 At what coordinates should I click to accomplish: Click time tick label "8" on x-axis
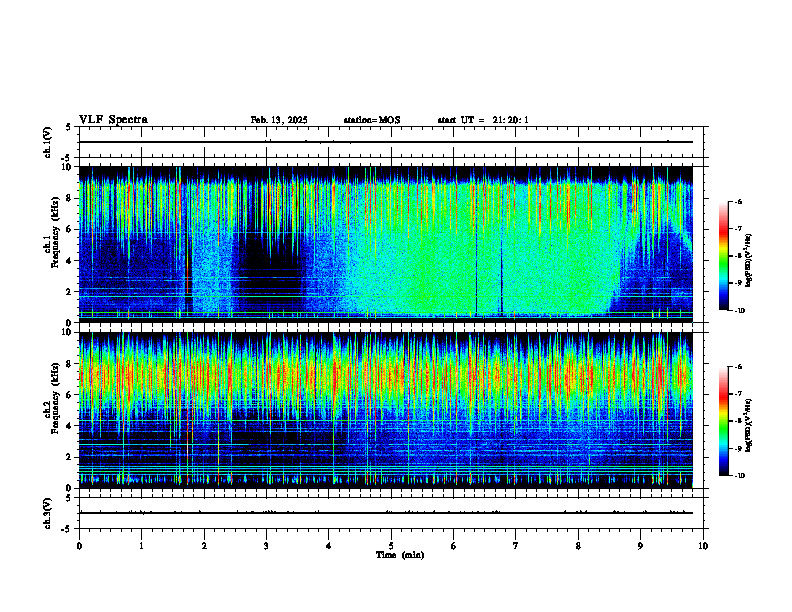pos(578,546)
